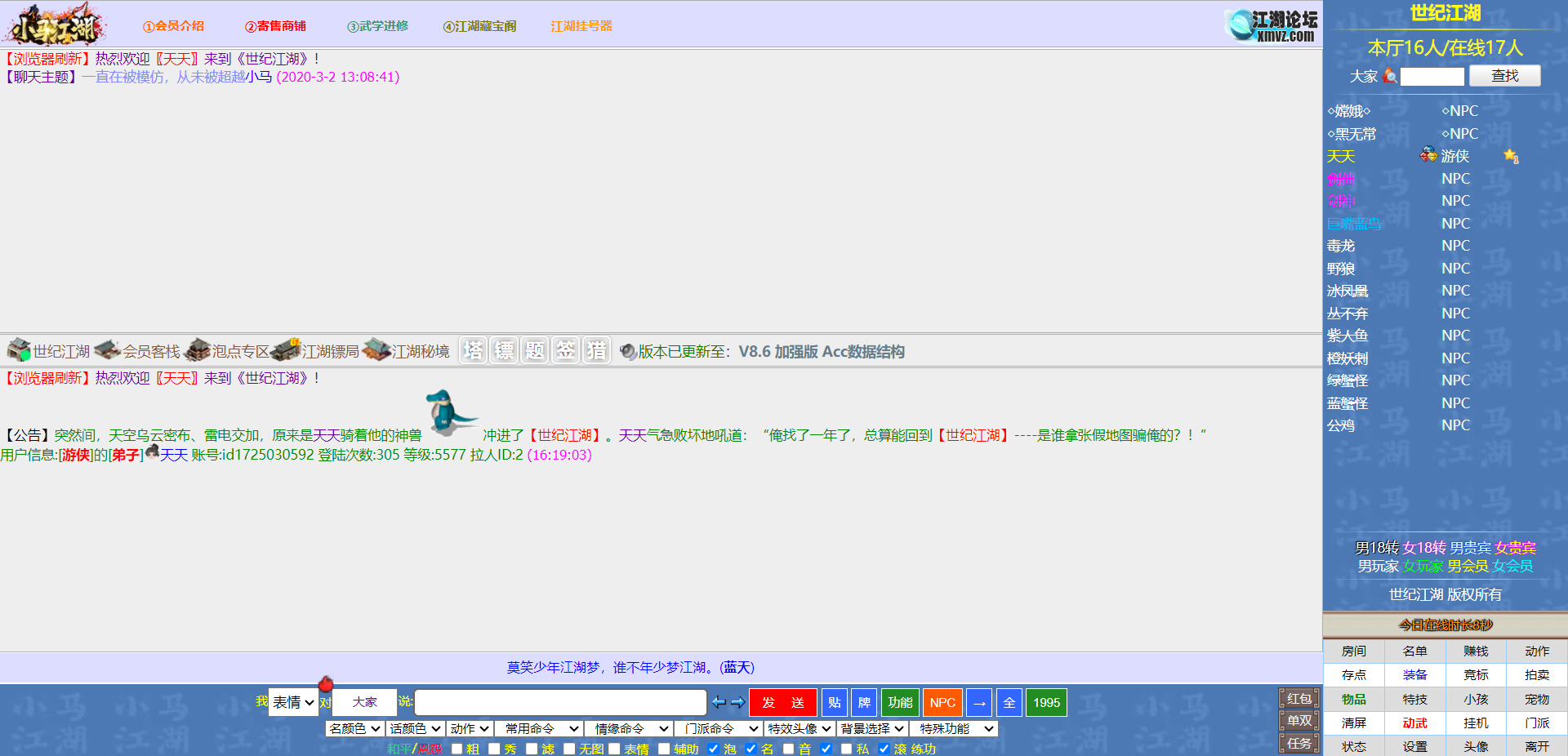This screenshot has height=756, width=1568.
Task: Open the 背景选择 background dropdown
Action: (872, 728)
